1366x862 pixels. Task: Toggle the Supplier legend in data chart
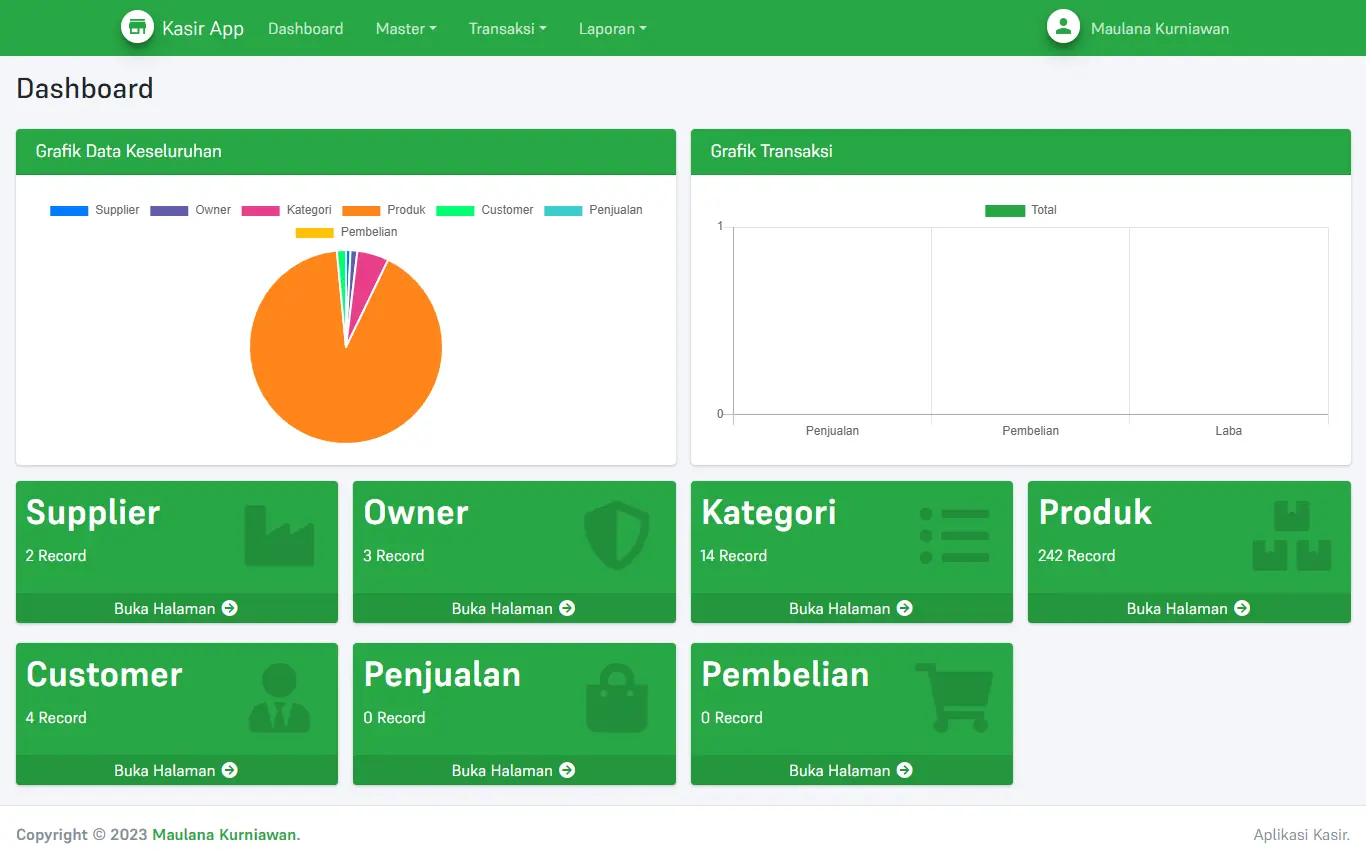click(x=94, y=210)
